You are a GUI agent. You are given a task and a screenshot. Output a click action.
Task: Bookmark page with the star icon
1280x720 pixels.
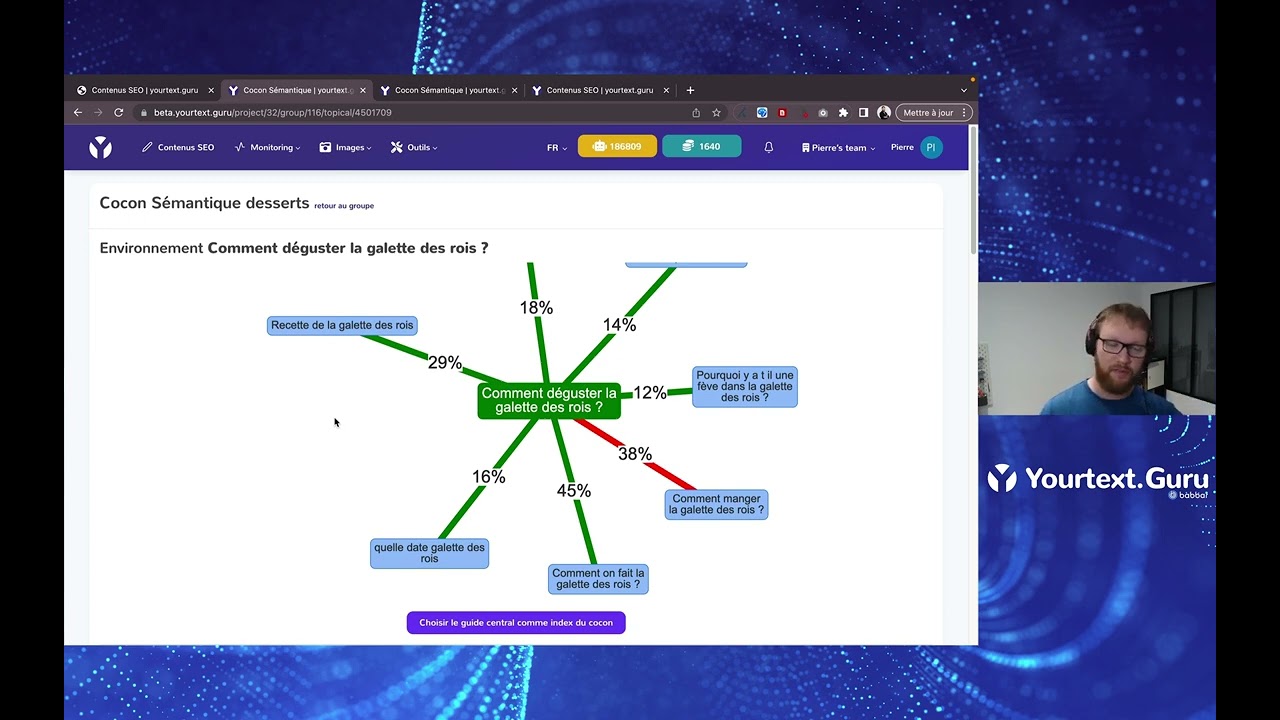716,113
